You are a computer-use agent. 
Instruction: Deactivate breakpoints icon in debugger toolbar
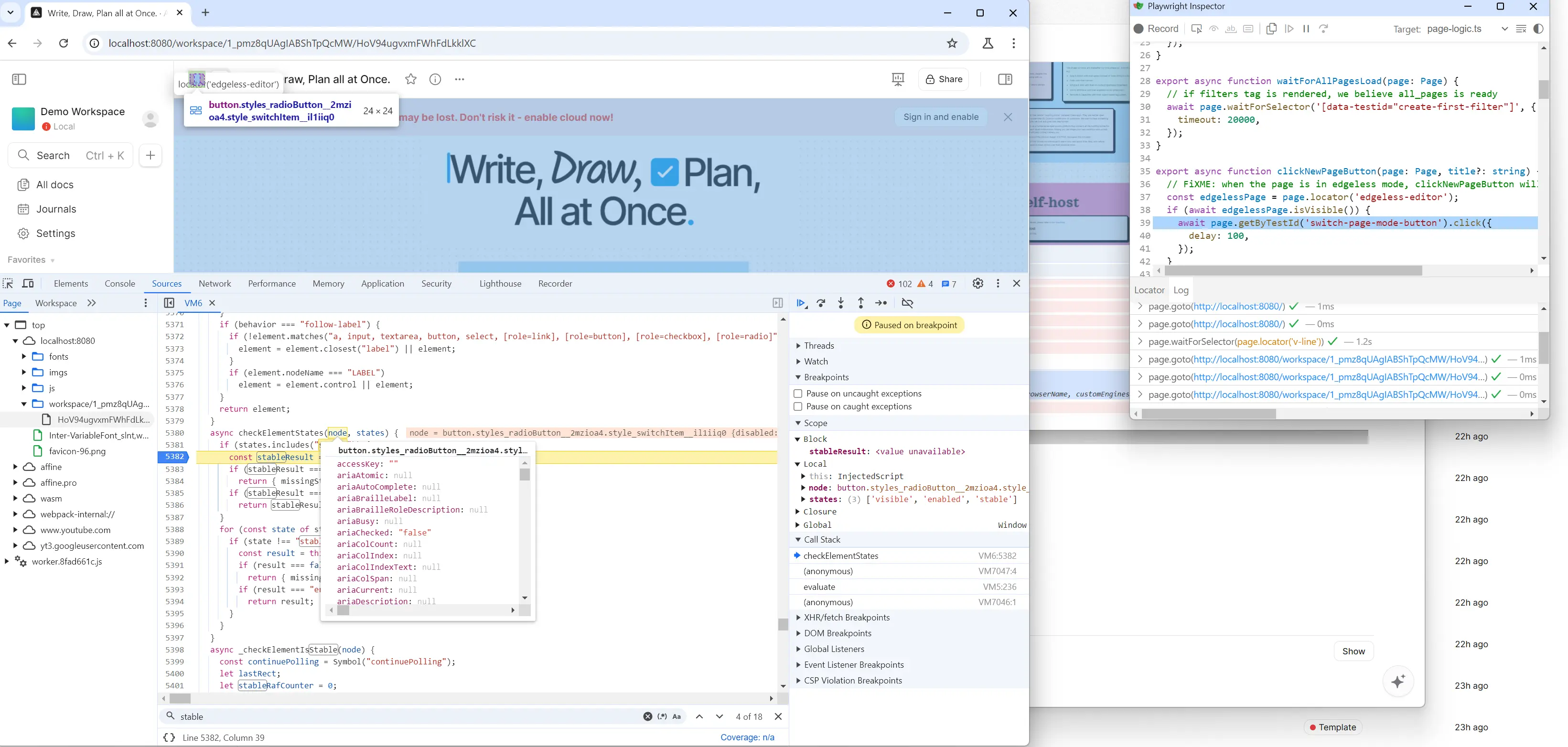[x=907, y=303]
